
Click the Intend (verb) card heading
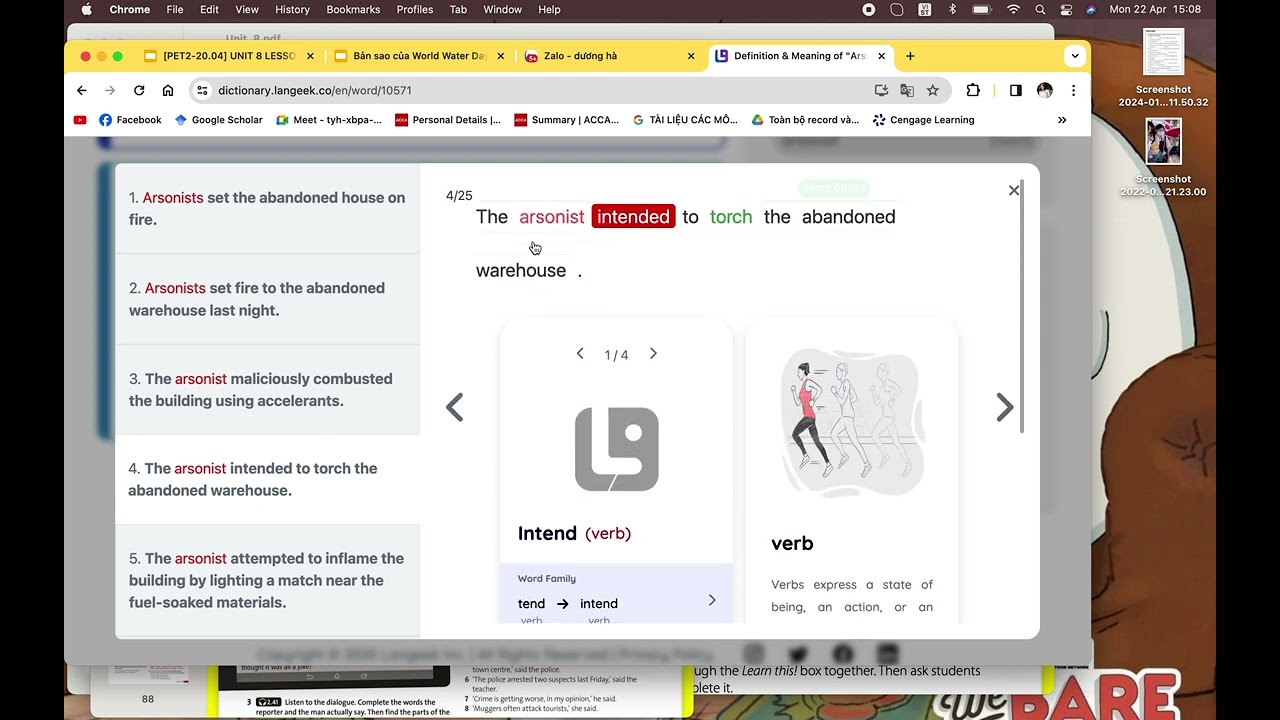(574, 533)
